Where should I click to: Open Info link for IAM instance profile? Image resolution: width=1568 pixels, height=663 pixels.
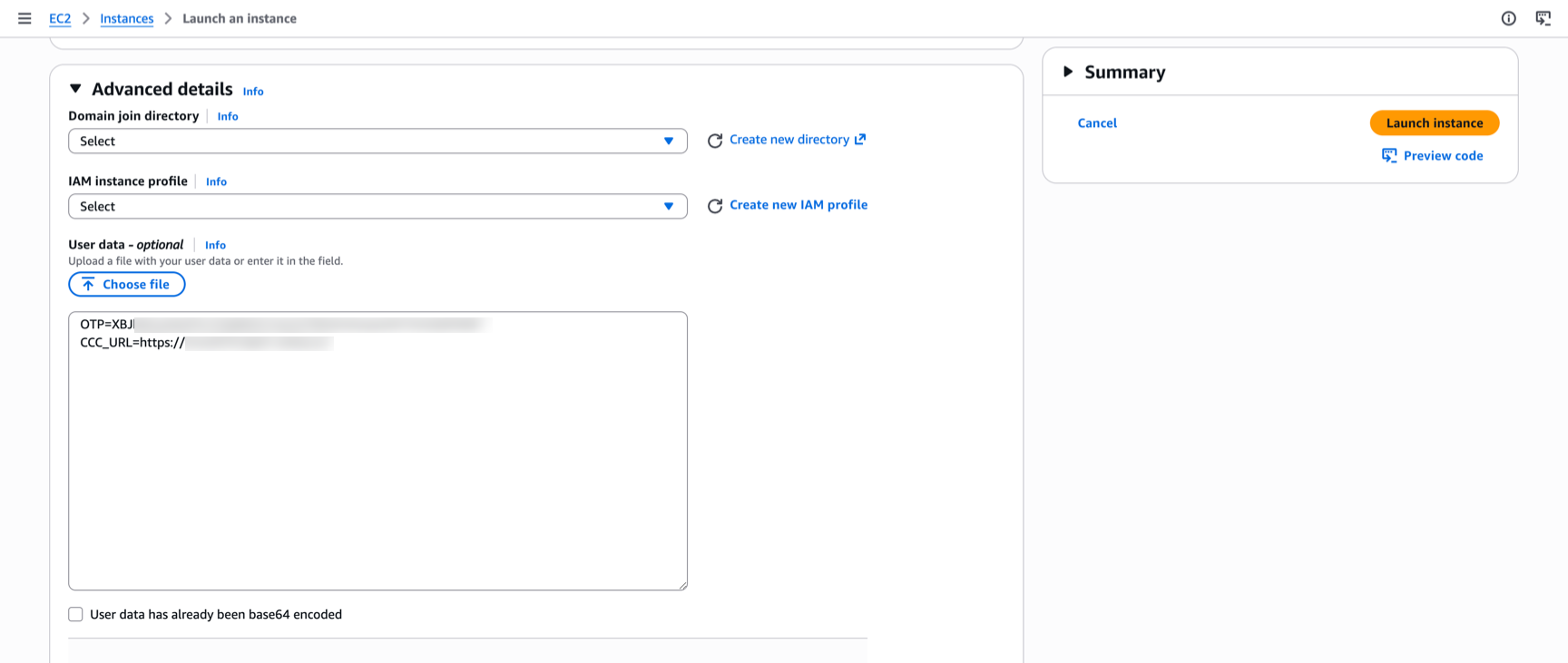[216, 181]
